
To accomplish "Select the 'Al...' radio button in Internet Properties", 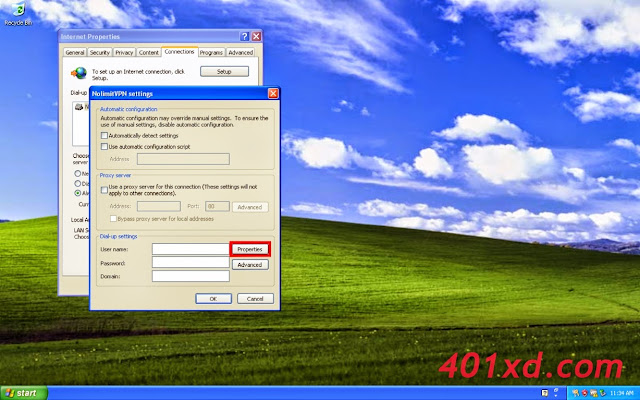I will [78, 193].
